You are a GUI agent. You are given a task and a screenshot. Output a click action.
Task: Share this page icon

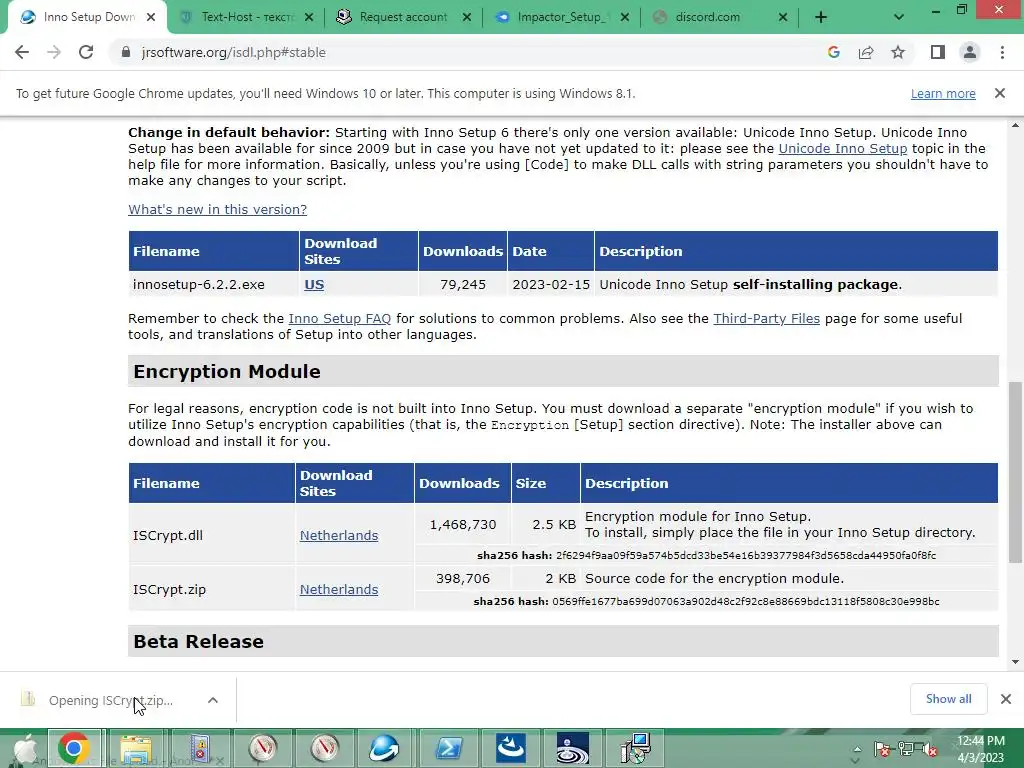(866, 52)
